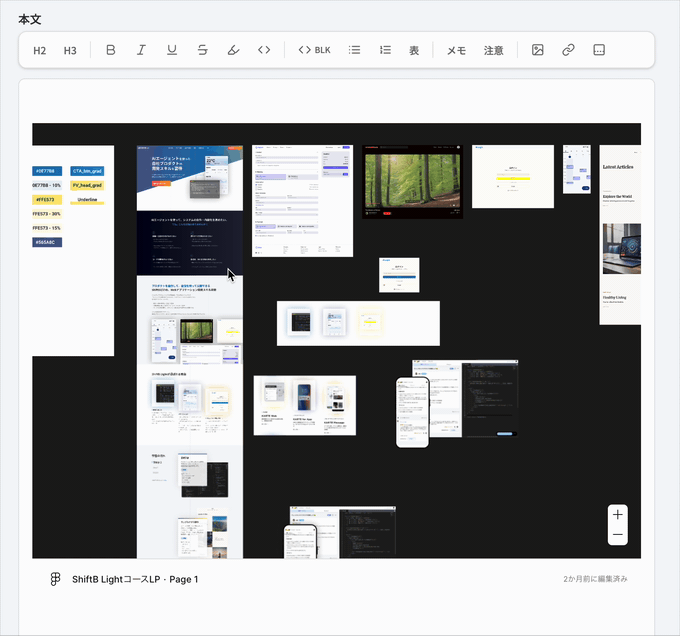Select the CTA_btn_grad gradient swatch
Image resolution: width=680 pixels, height=636 pixels.
87,171
